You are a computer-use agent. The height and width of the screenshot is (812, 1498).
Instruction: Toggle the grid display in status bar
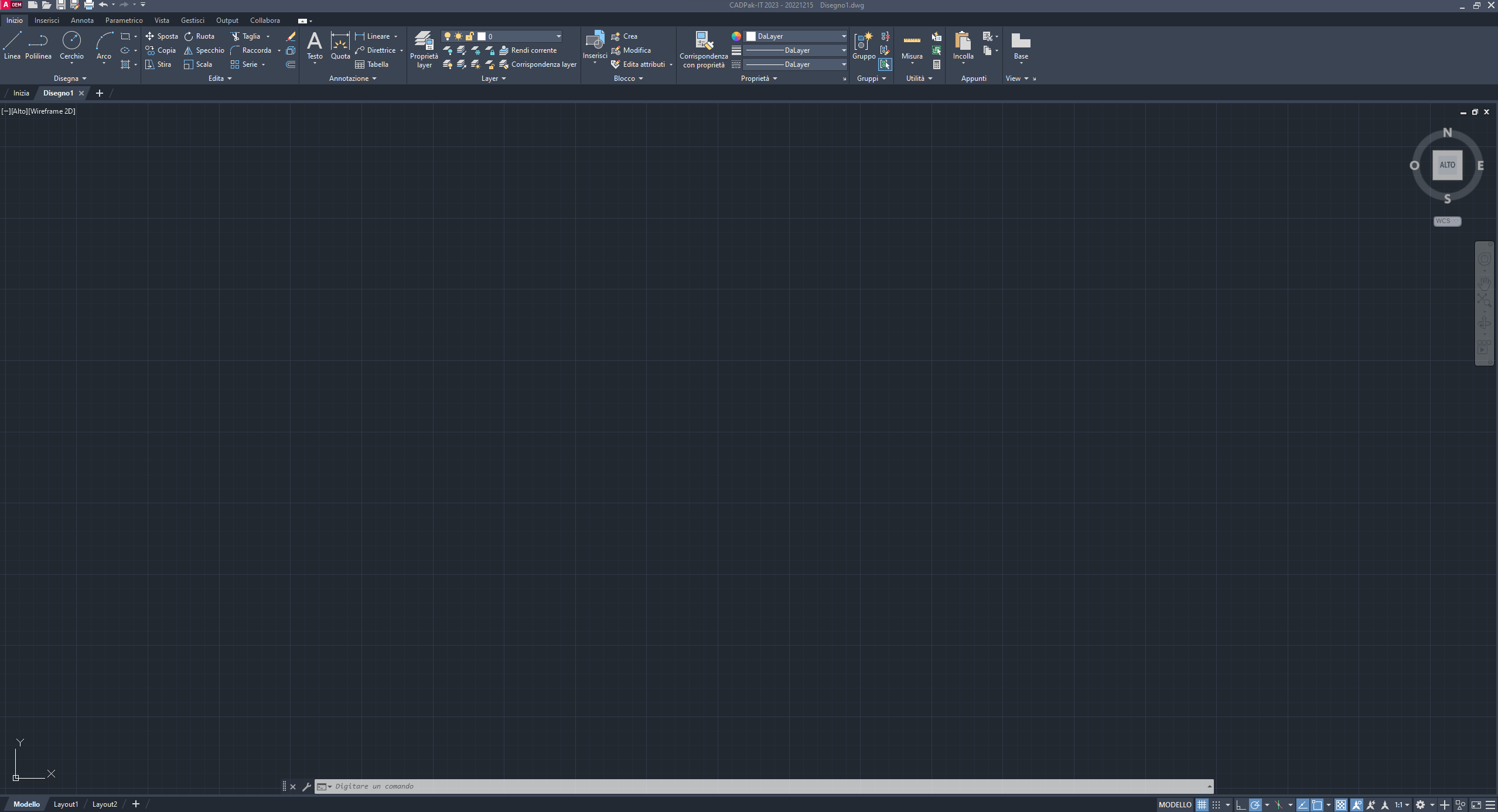tap(1202, 804)
